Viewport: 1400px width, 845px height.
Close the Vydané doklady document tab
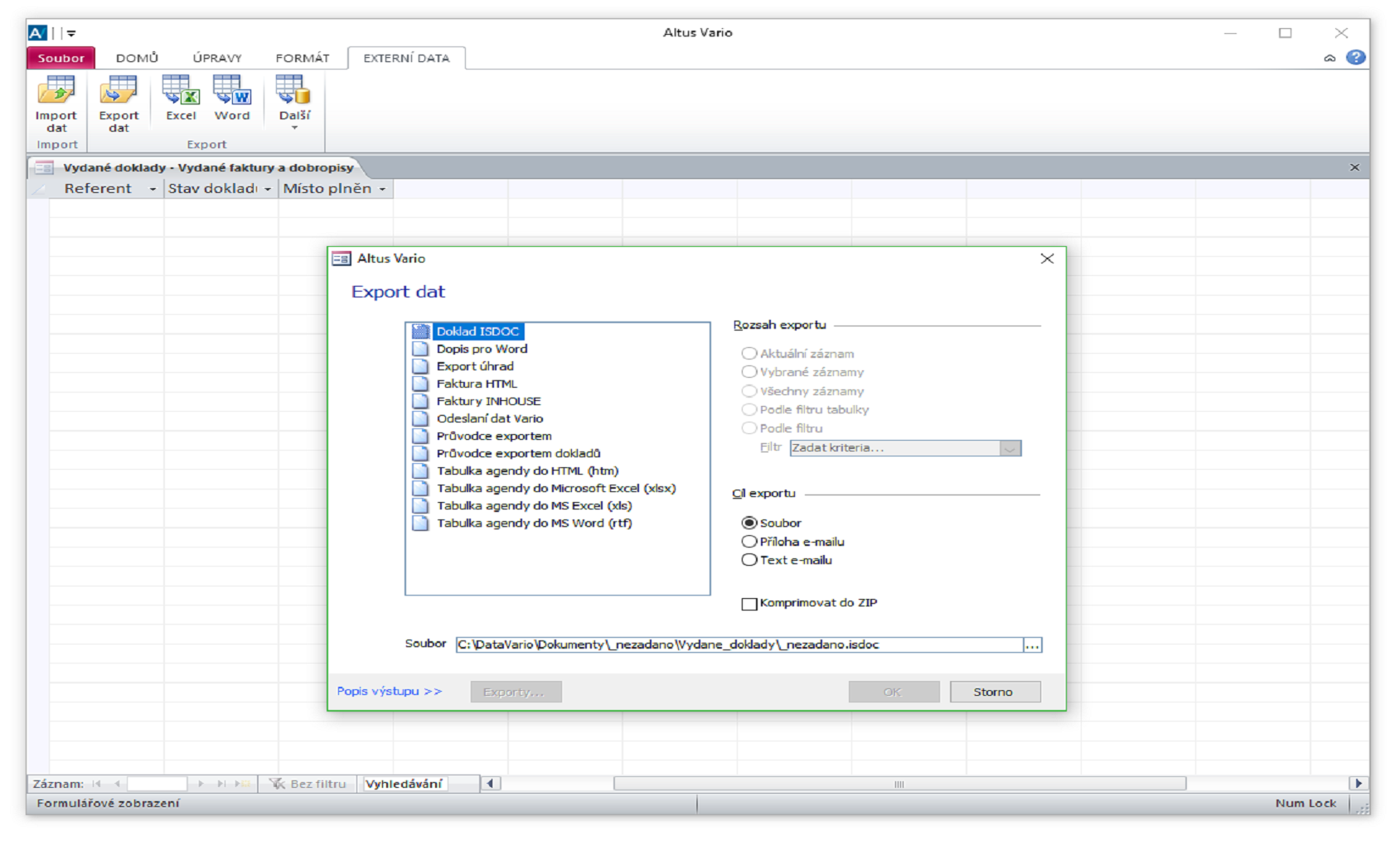[x=1354, y=167]
